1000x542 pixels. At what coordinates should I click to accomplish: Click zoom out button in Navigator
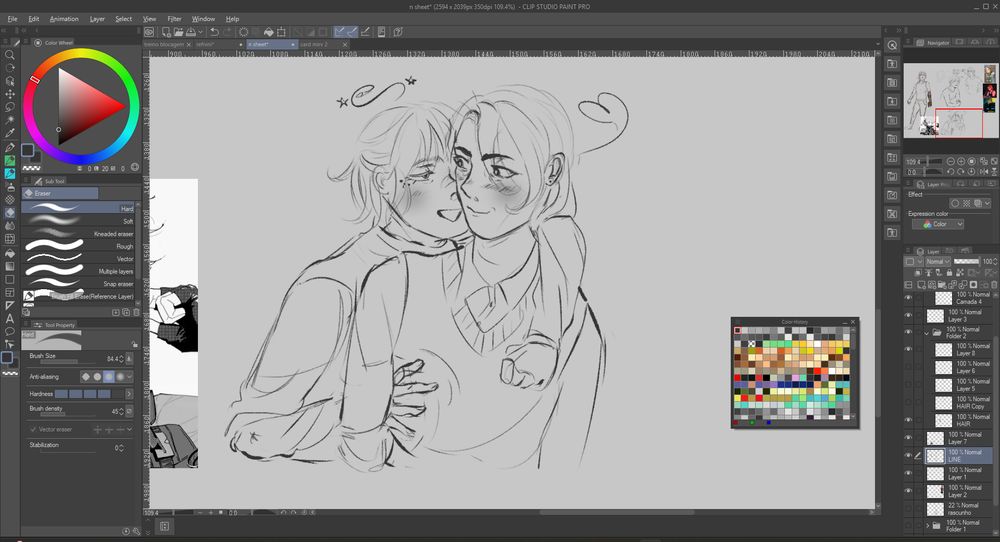click(950, 162)
